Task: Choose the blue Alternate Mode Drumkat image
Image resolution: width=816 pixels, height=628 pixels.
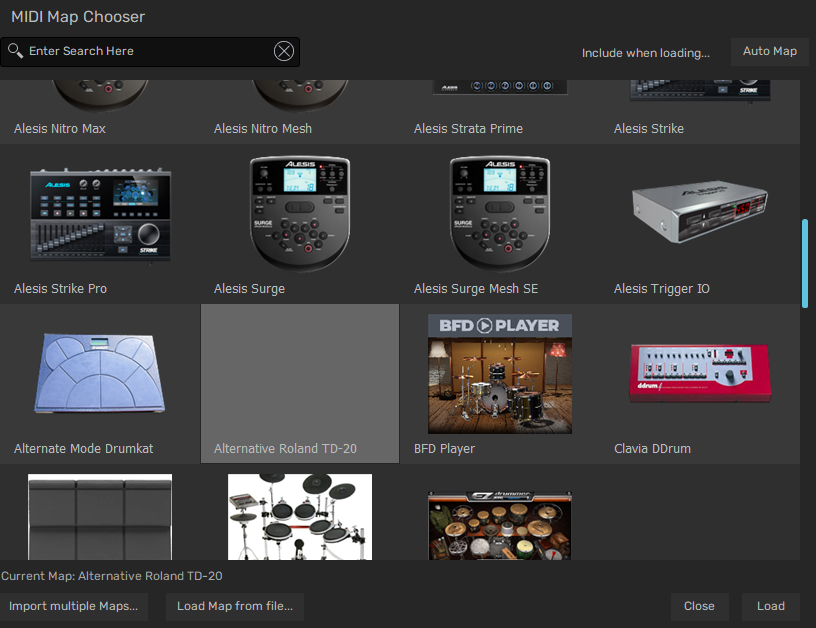Action: (99, 374)
